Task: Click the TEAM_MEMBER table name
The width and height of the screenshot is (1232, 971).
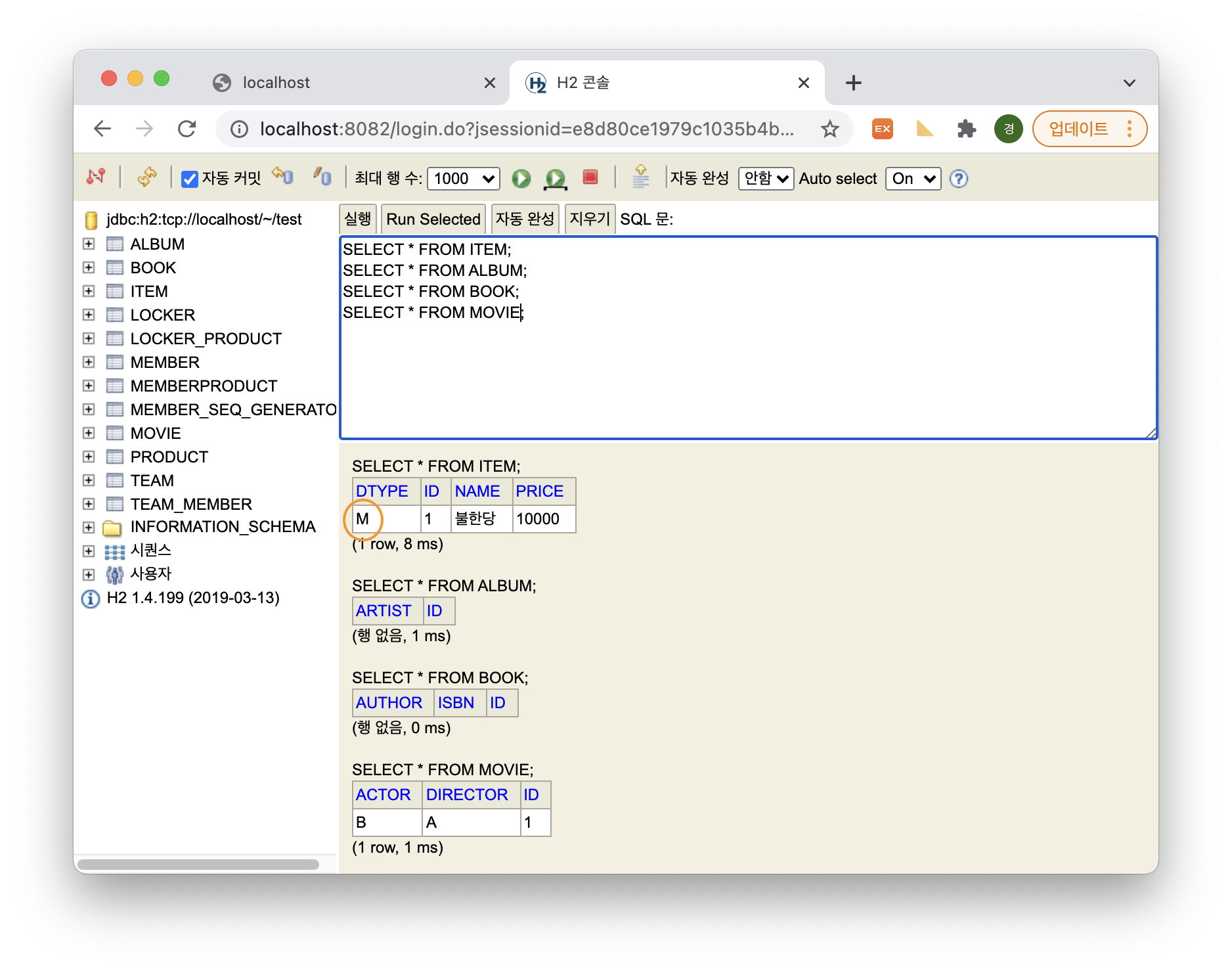Action: pyautogui.click(x=191, y=504)
